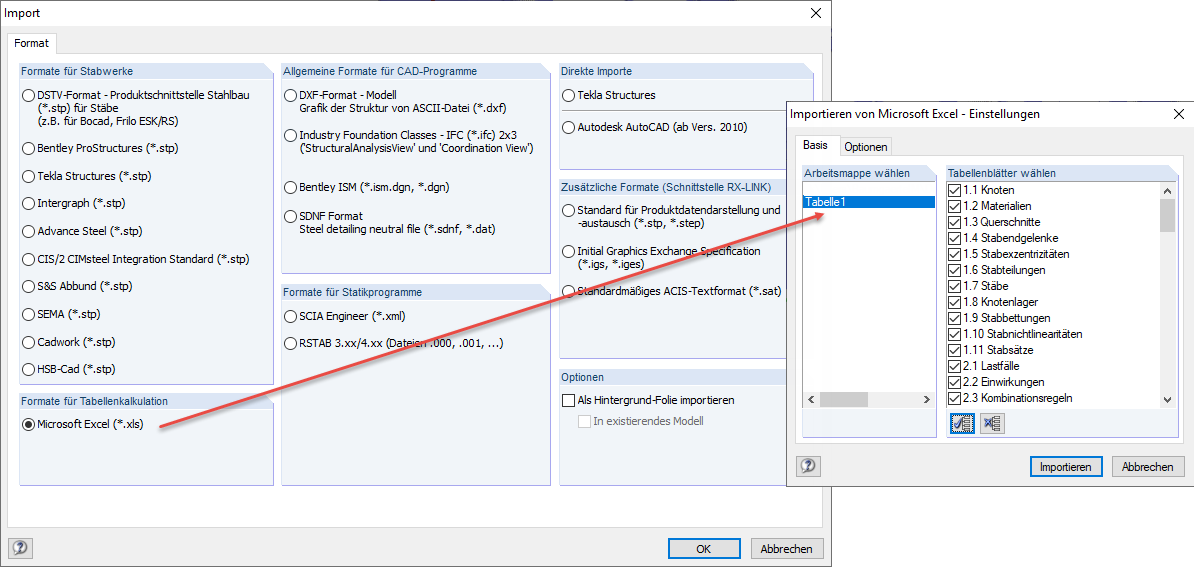Close the Import dialog window
1194x567 pixels.
[x=816, y=13]
